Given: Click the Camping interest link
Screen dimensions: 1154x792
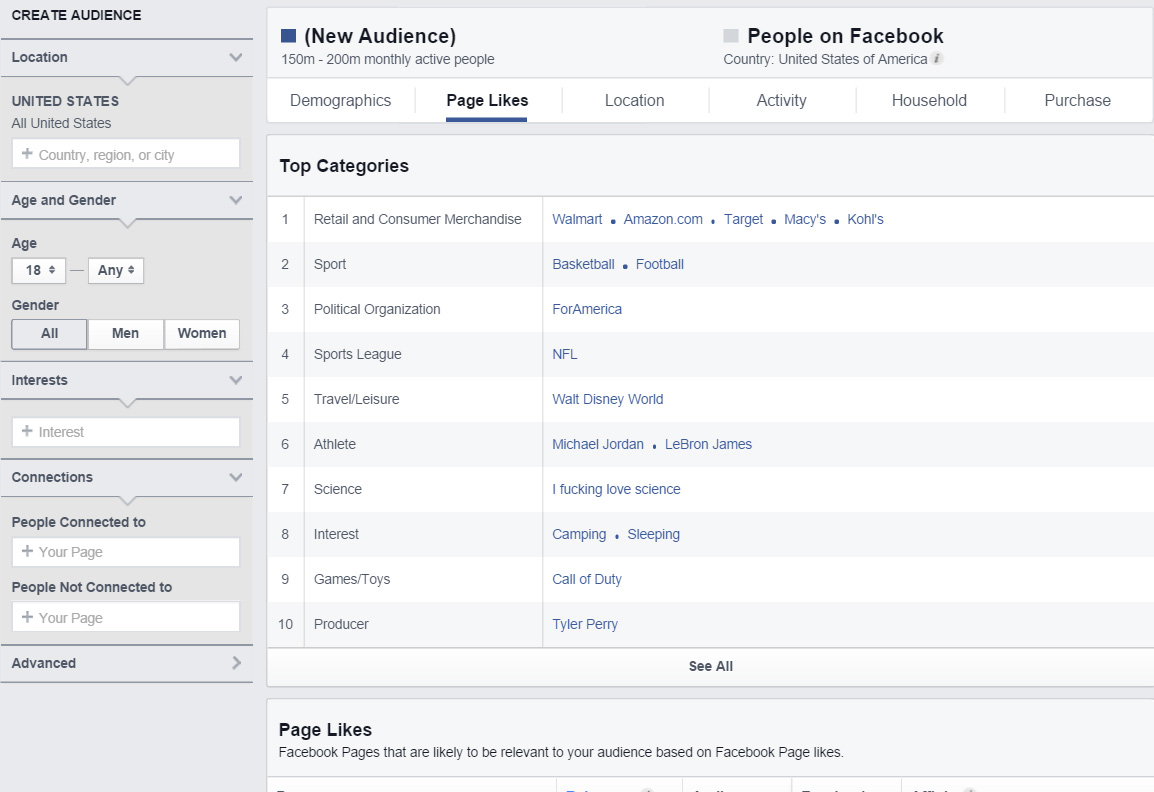Looking at the screenshot, I should [579, 534].
